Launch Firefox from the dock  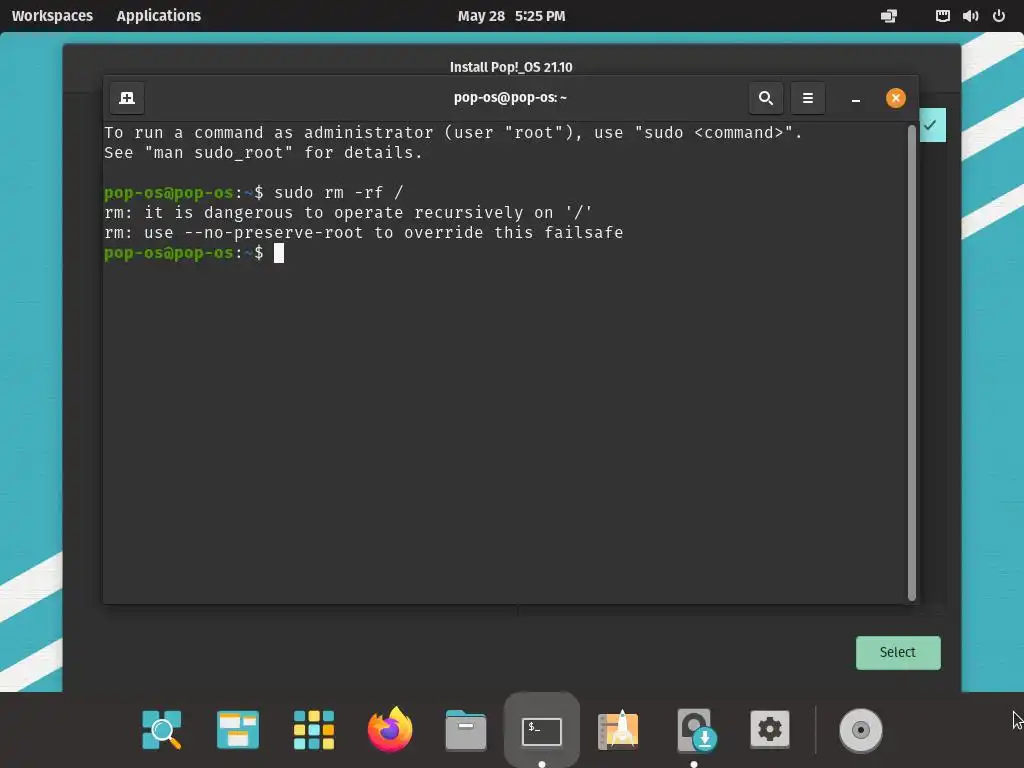(390, 729)
